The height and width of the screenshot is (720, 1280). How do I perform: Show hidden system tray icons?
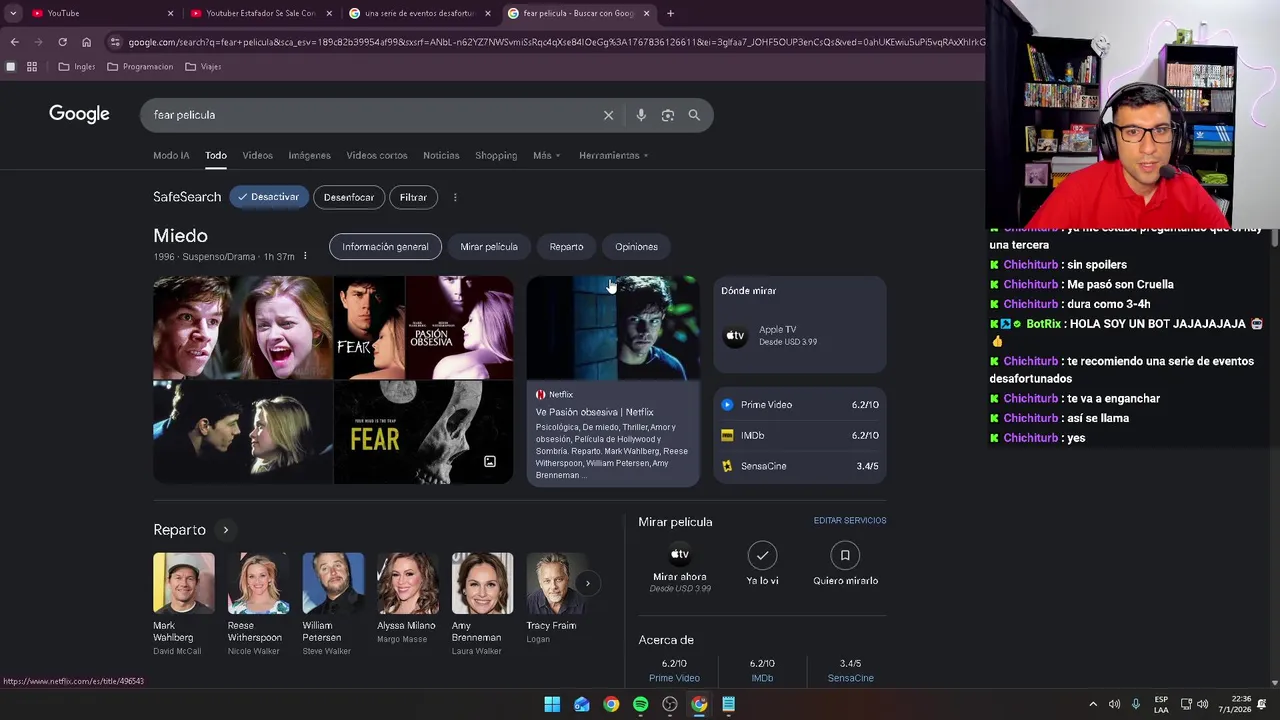tap(1093, 704)
